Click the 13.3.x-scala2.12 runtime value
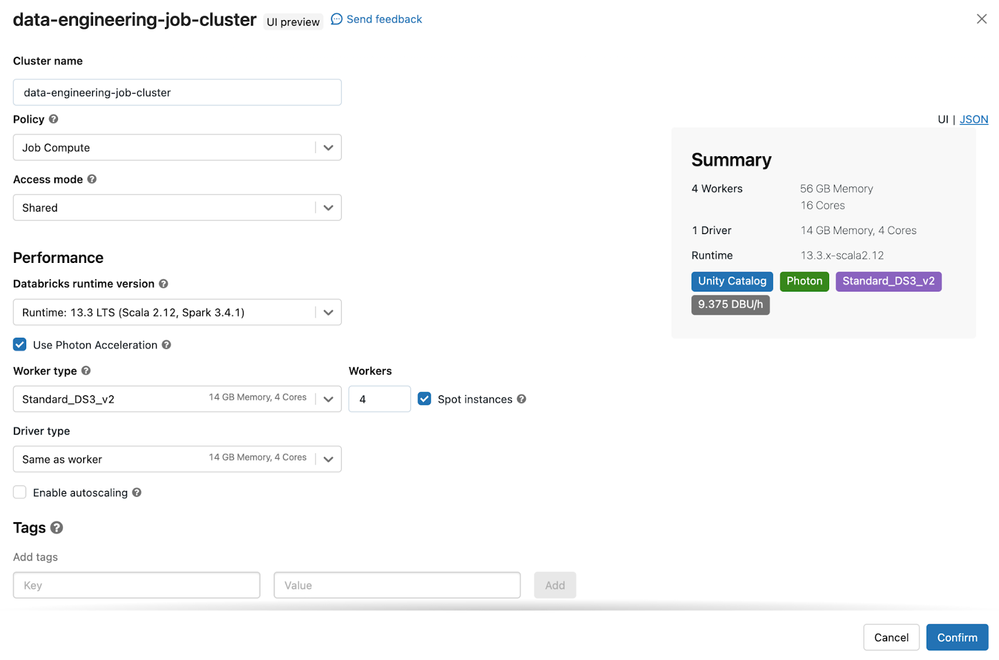The width and height of the screenshot is (999, 660). click(842, 255)
